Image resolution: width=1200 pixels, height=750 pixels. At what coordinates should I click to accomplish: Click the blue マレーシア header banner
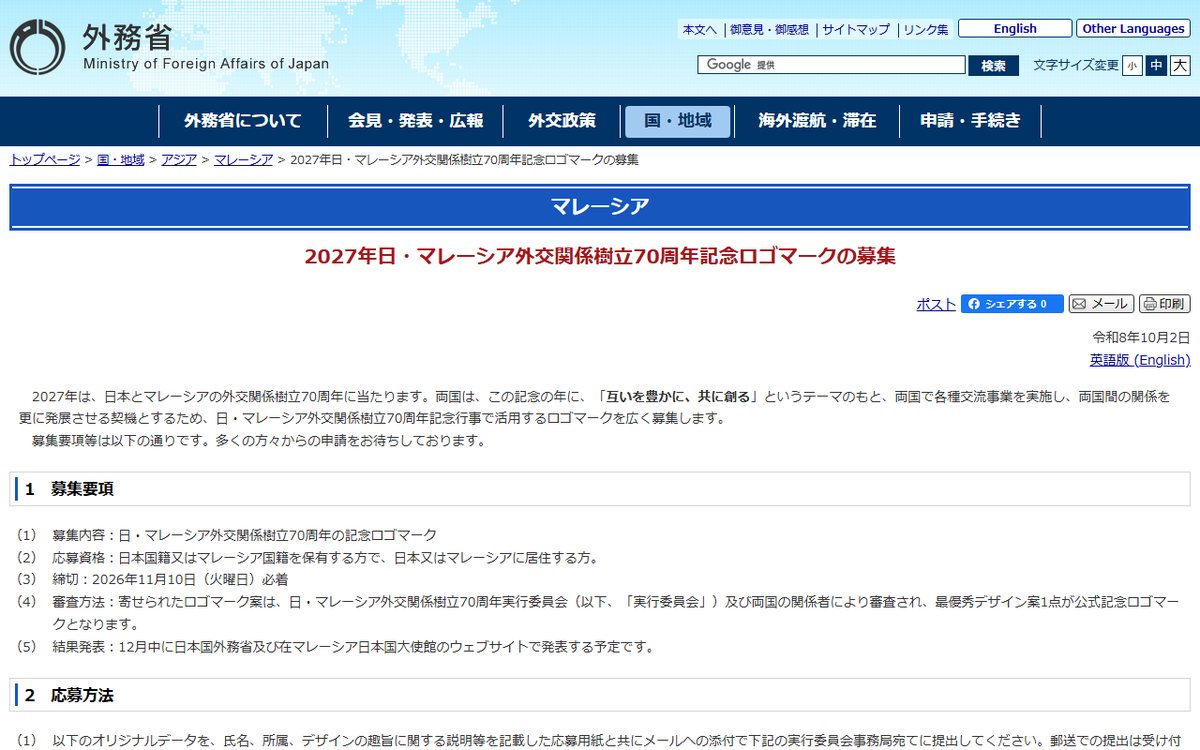tap(600, 207)
